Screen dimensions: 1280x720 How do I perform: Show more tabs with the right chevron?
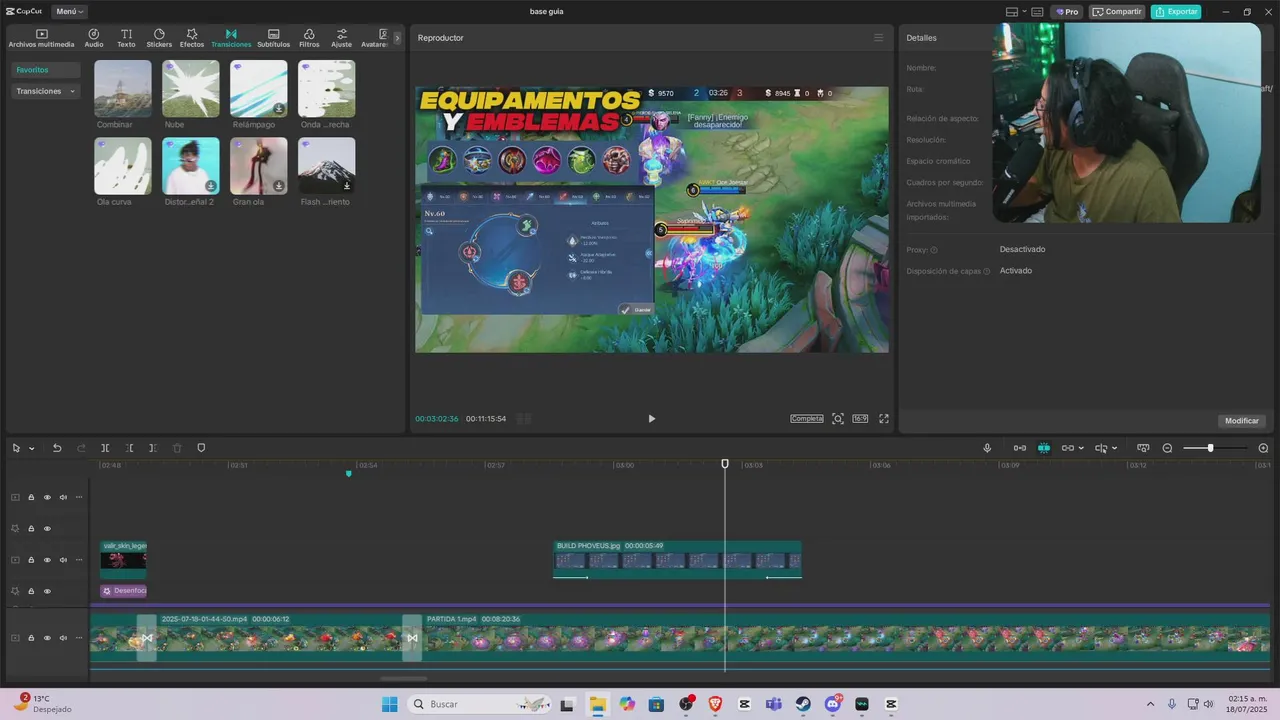point(397,38)
